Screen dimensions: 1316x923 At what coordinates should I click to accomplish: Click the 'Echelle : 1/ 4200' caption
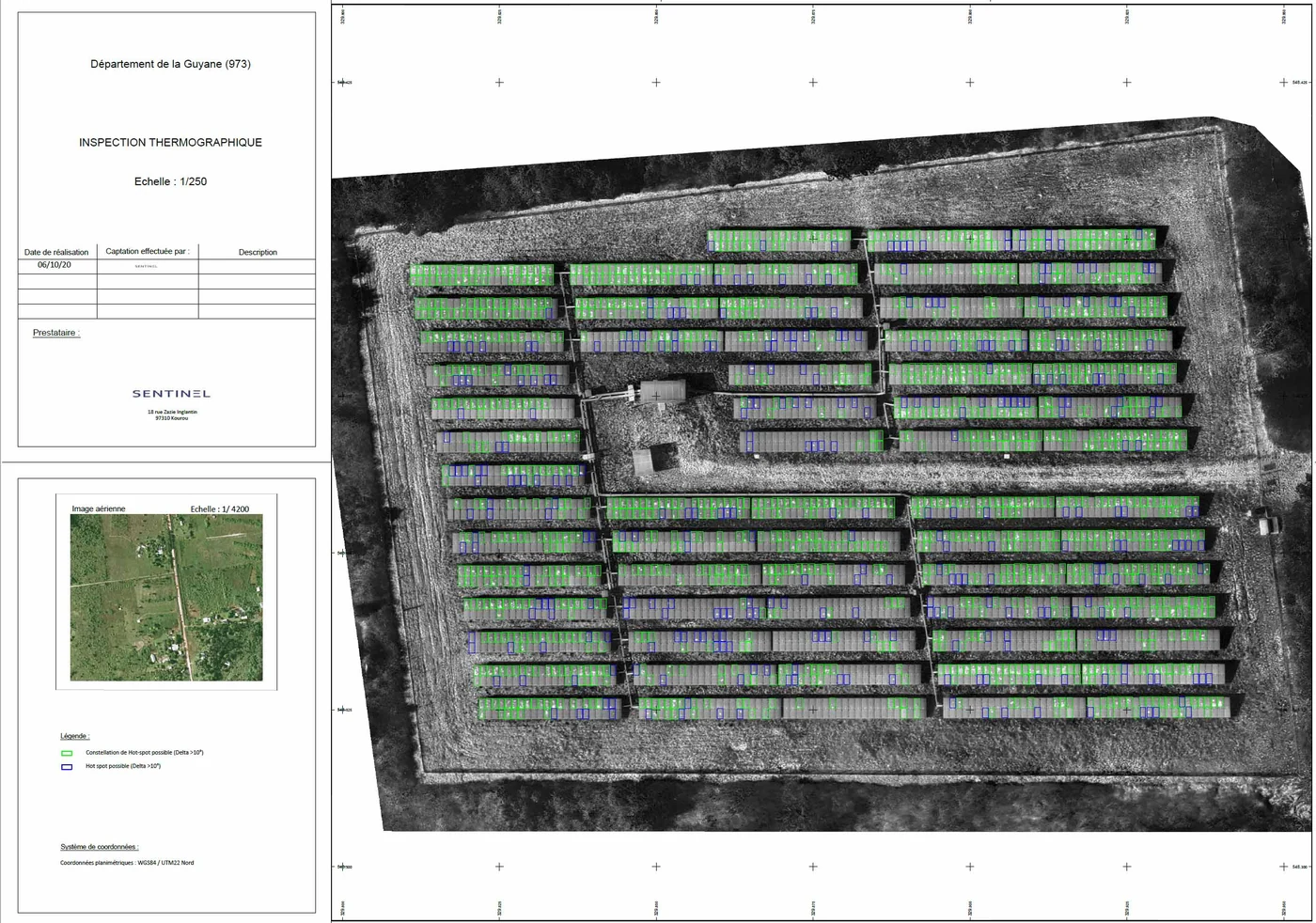[220, 508]
